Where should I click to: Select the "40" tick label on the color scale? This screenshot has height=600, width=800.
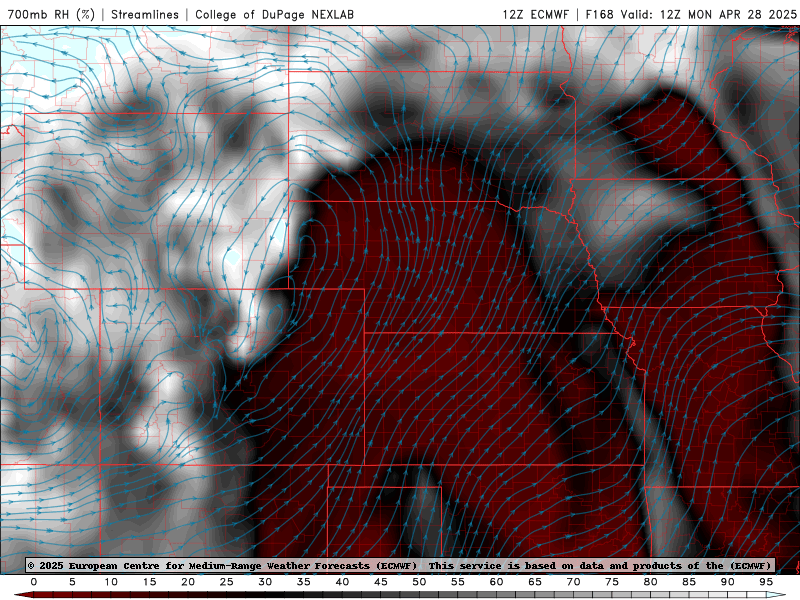[x=342, y=582]
